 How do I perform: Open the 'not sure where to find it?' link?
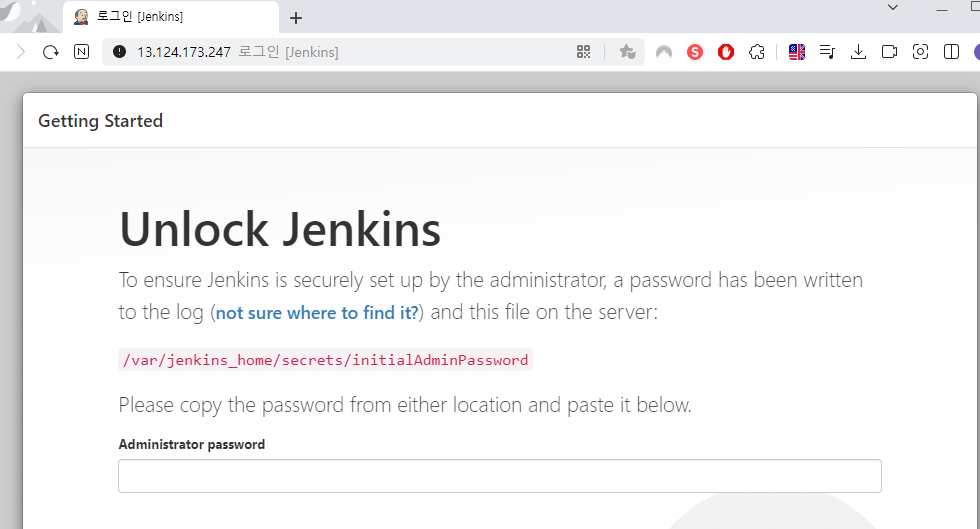tap(317, 312)
